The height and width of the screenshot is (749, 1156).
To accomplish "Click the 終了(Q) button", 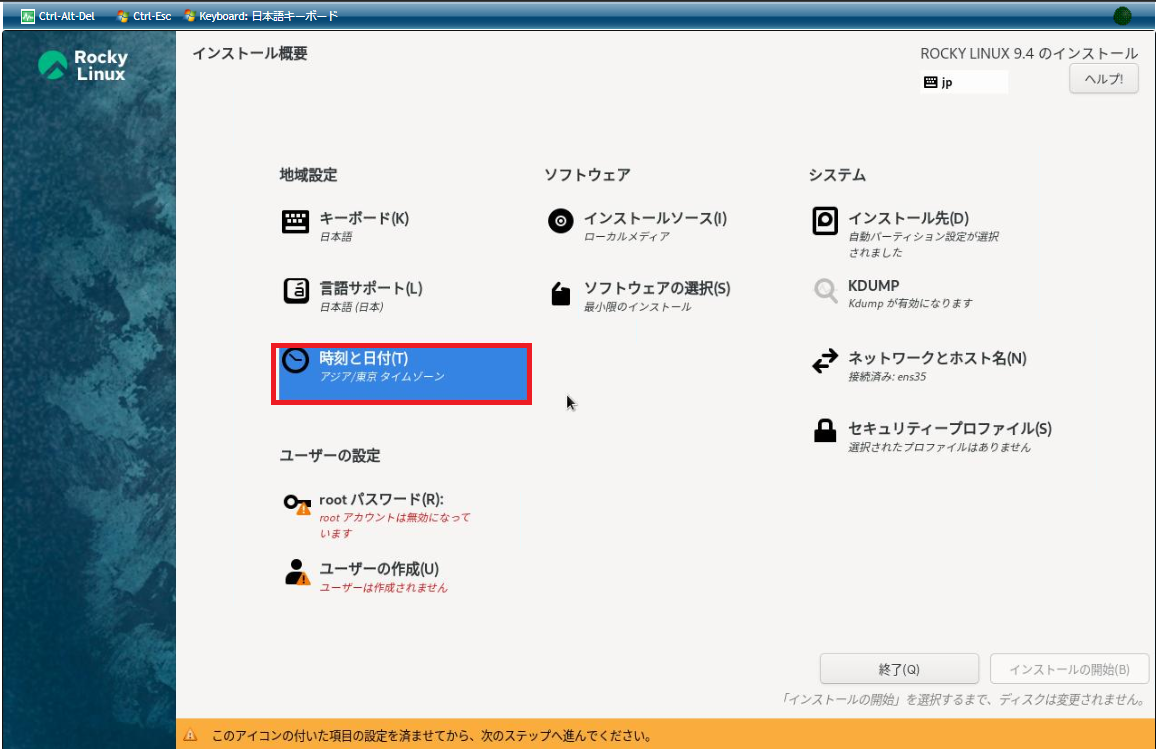I will [x=898, y=669].
